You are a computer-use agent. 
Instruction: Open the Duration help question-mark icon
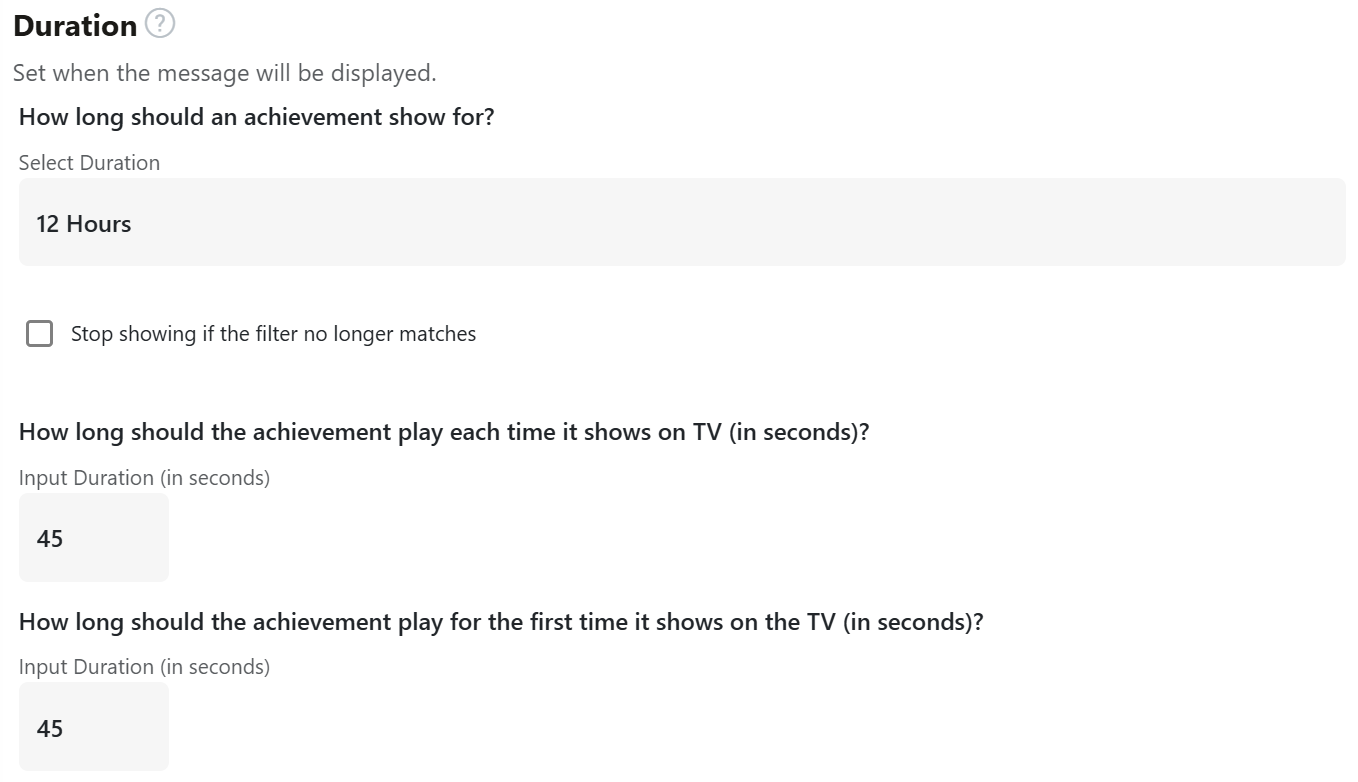click(x=160, y=24)
